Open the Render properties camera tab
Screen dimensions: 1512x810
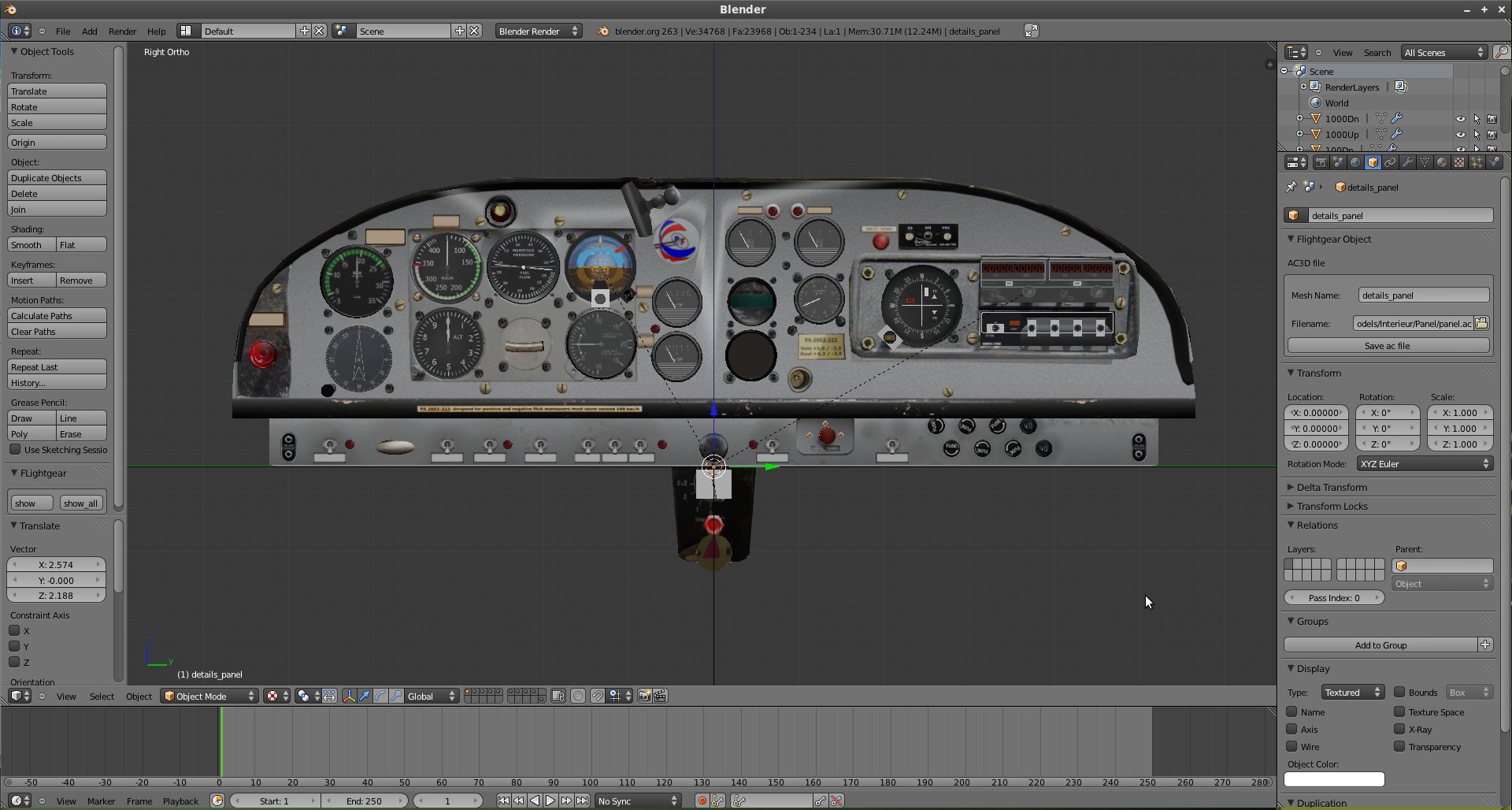tap(1321, 162)
